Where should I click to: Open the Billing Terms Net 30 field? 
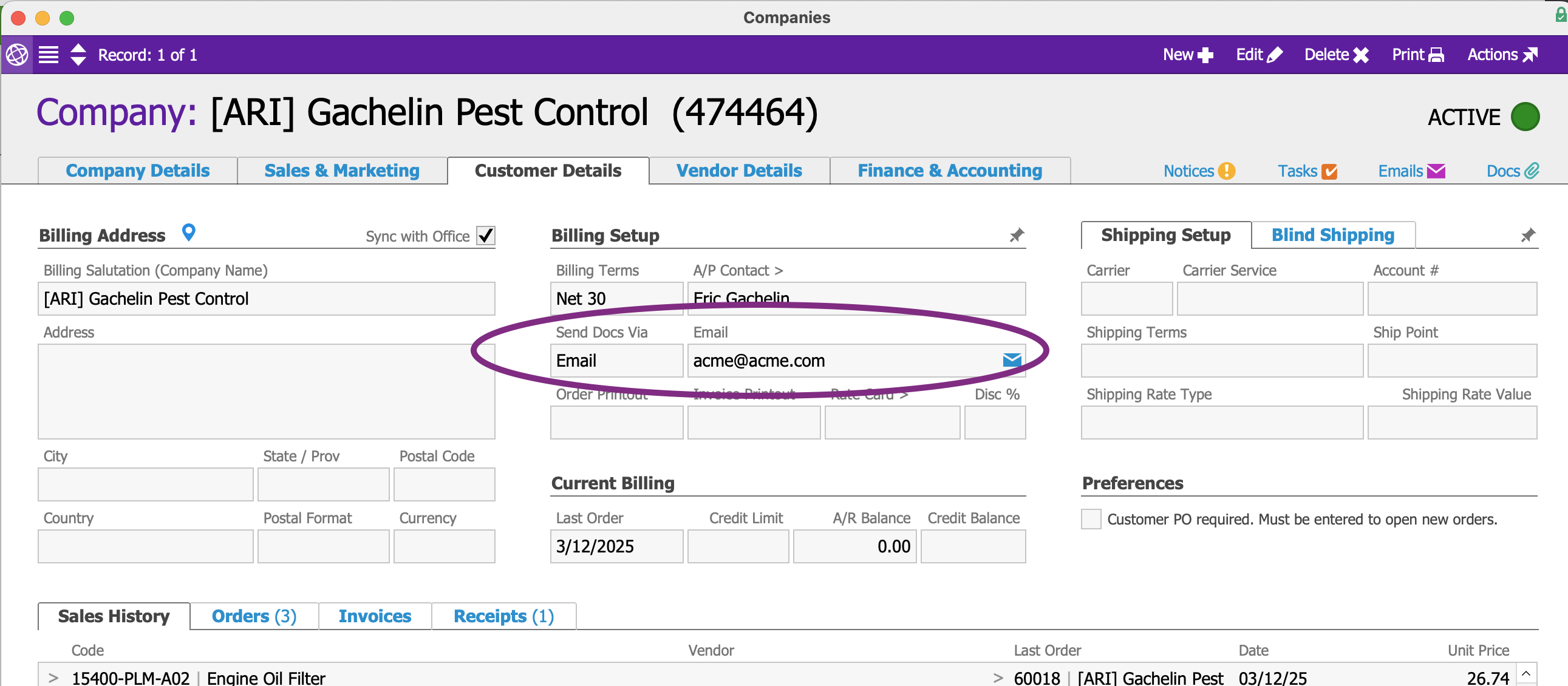616,298
